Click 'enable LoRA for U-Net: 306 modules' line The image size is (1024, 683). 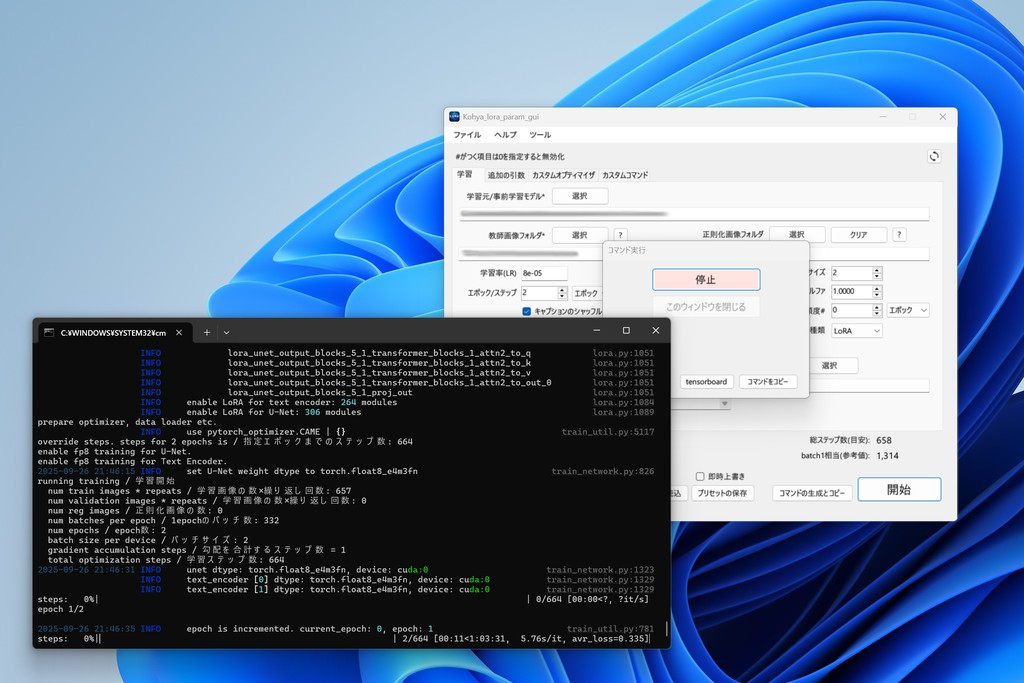274,412
